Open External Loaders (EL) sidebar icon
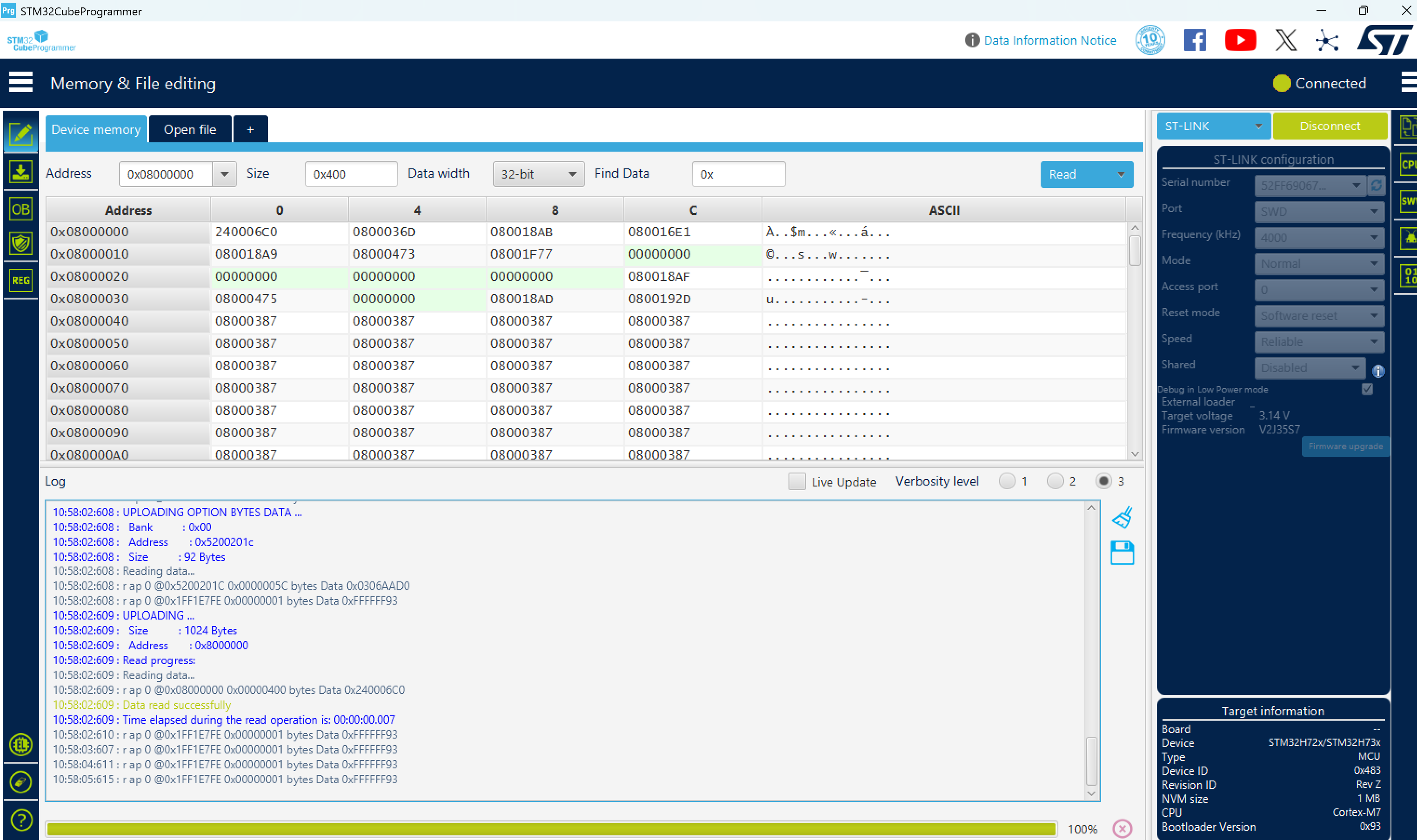This screenshot has height=840, width=1417. (x=21, y=744)
